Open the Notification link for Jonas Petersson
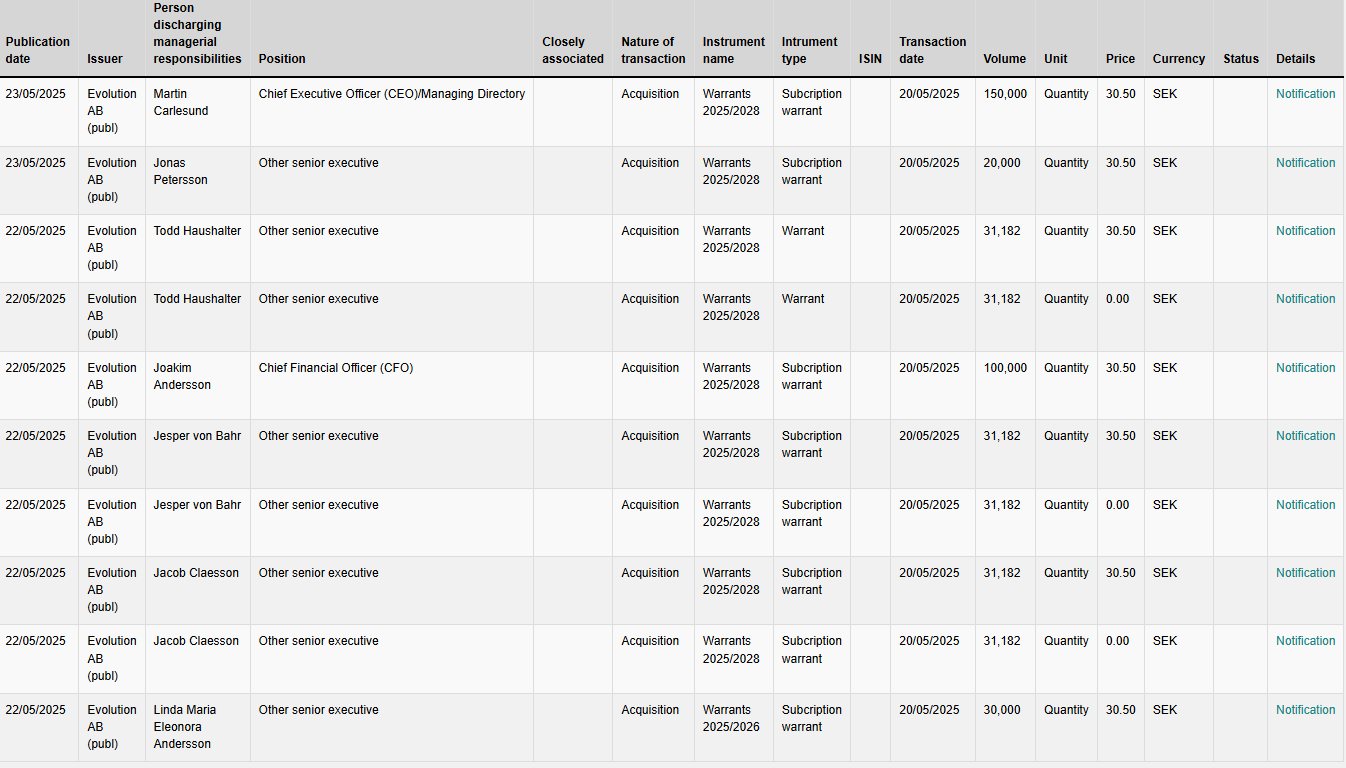Viewport: 1346px width, 768px height. click(x=1305, y=163)
